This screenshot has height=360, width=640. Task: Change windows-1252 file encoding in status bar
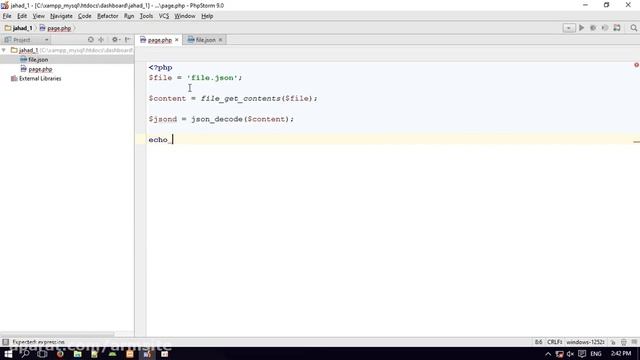click(x=585, y=342)
